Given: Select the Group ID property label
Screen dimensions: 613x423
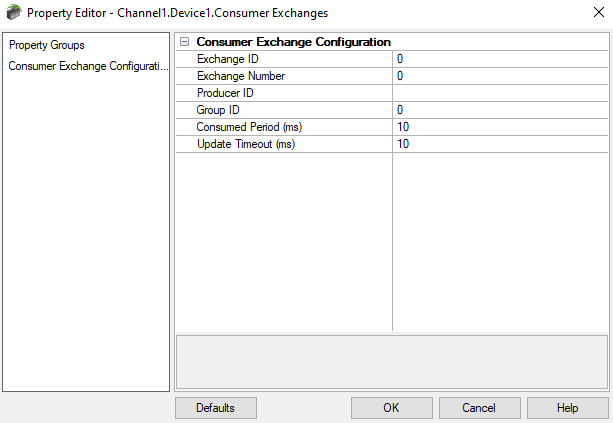Looking at the screenshot, I should [x=218, y=110].
